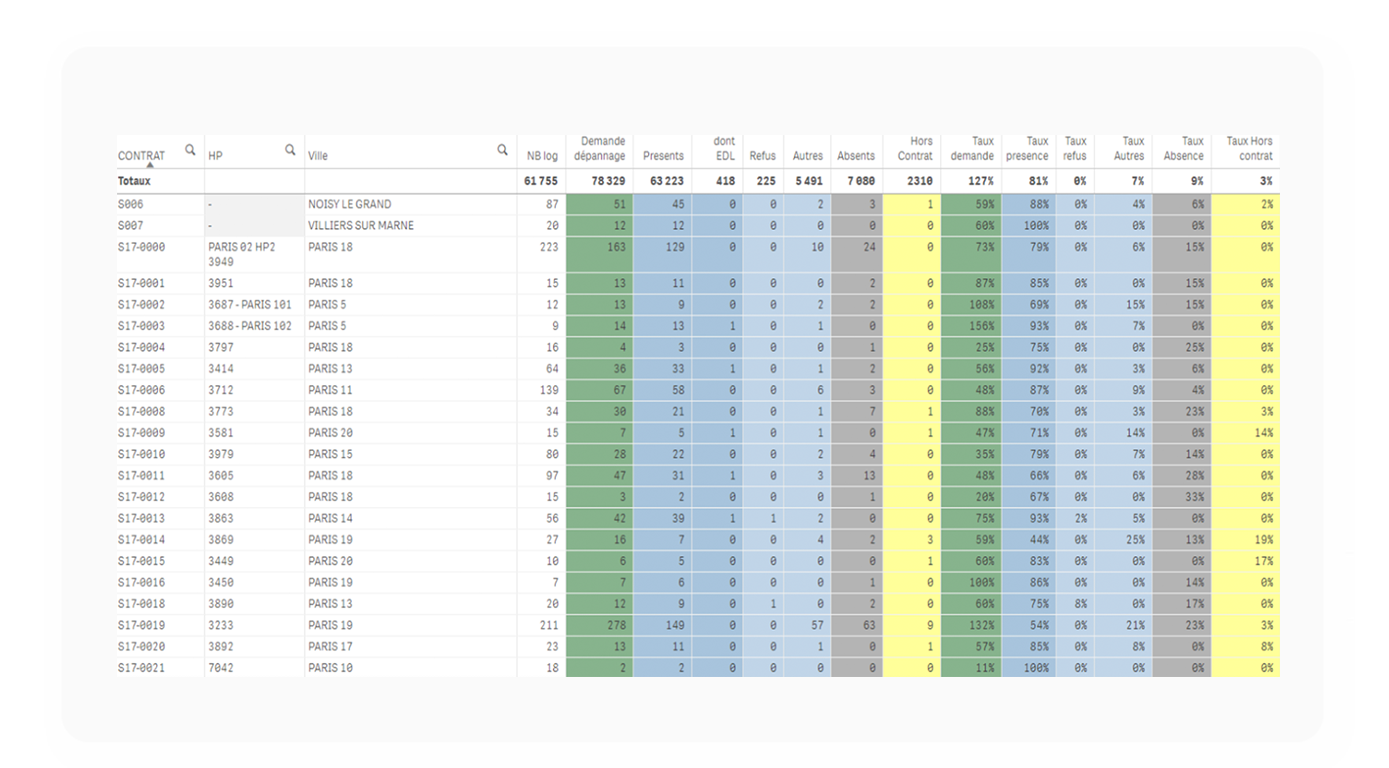Select HP value 3233
This screenshot has width=1389, height=768.
221,626
